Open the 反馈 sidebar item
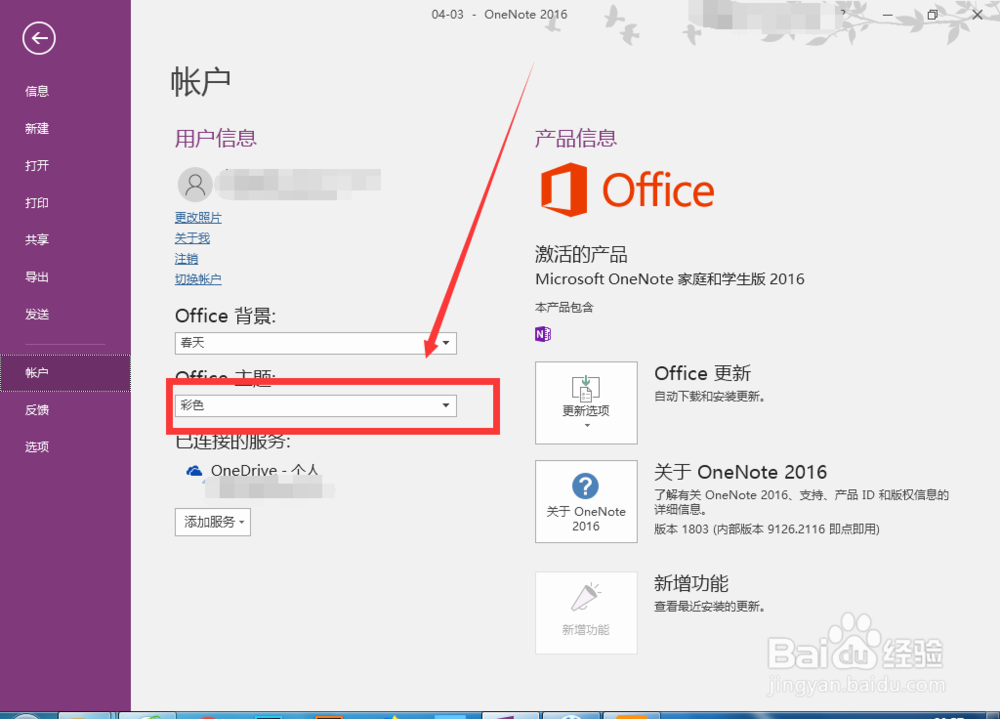The height and width of the screenshot is (719, 1000). click(37, 410)
